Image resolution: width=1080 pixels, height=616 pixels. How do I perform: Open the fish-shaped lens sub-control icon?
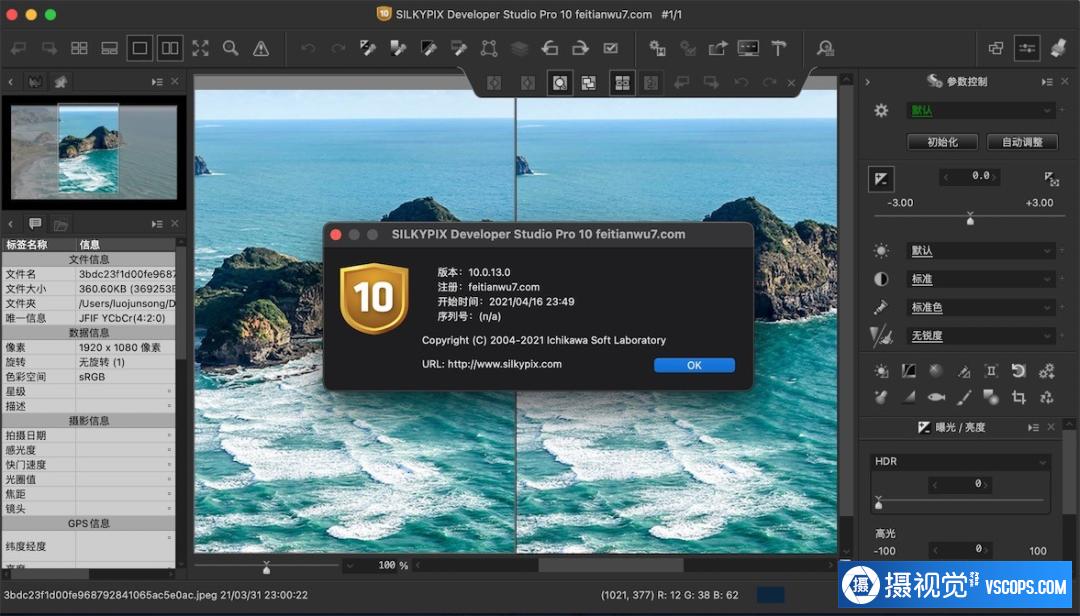936,397
